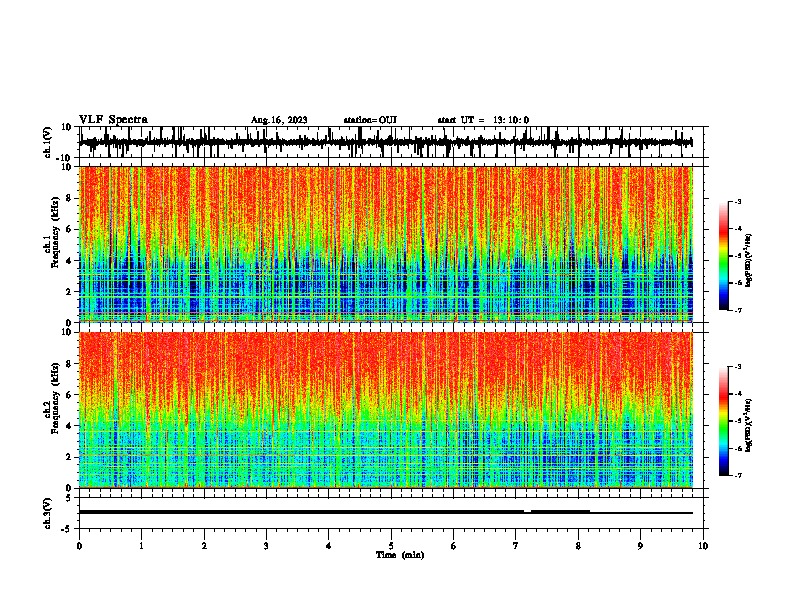This screenshot has width=792, height=612.
Task: Click the ch.3 voltage trace panel
Action: pos(393,513)
